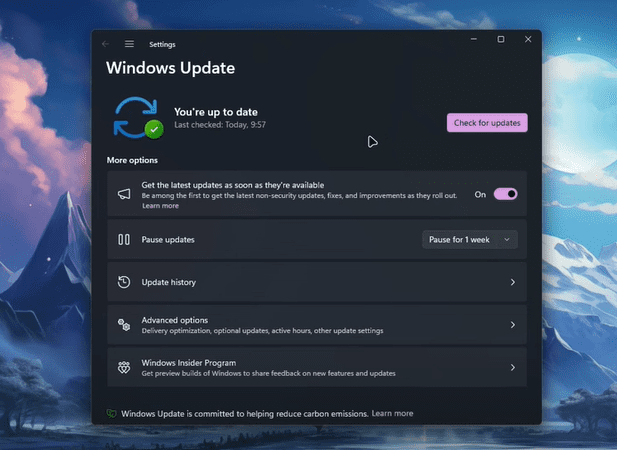
Task: Turn off the get latest updates toggle
Action: pos(506,194)
